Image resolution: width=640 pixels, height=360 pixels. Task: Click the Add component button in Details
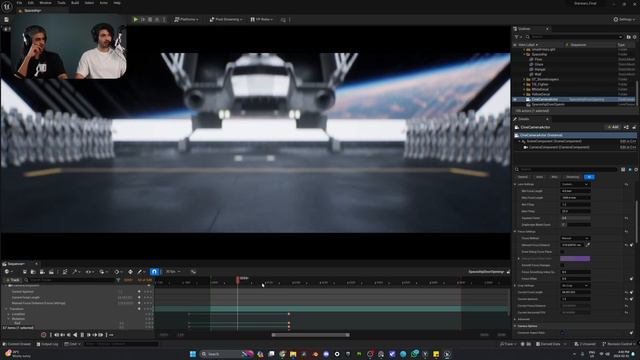[x=612, y=127]
